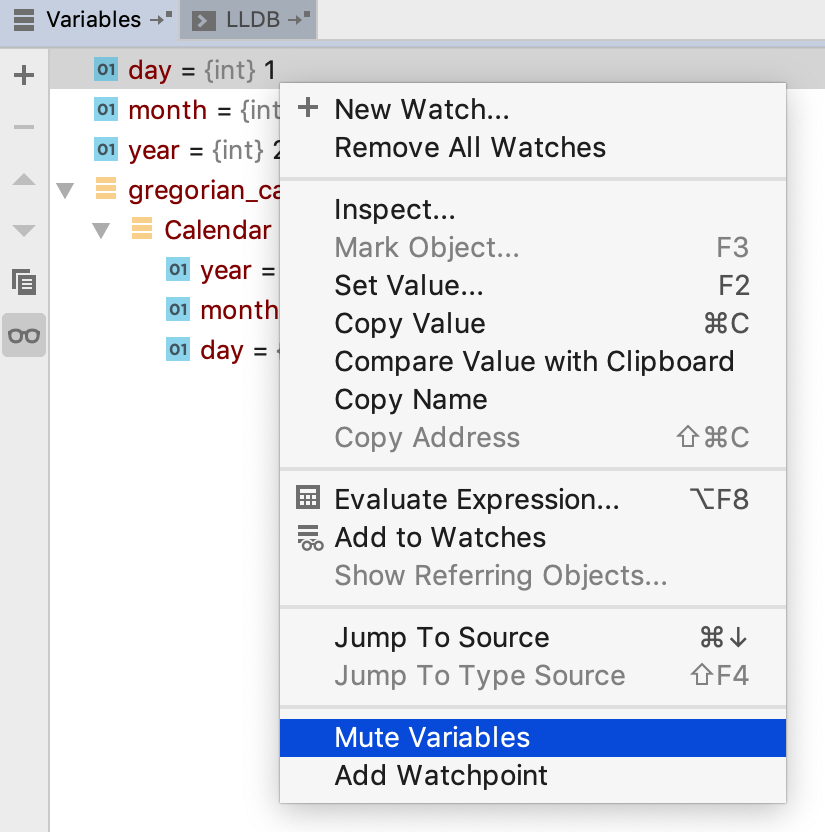
Task: Open Evaluate Expression from the menu
Action: pyautogui.click(x=476, y=499)
